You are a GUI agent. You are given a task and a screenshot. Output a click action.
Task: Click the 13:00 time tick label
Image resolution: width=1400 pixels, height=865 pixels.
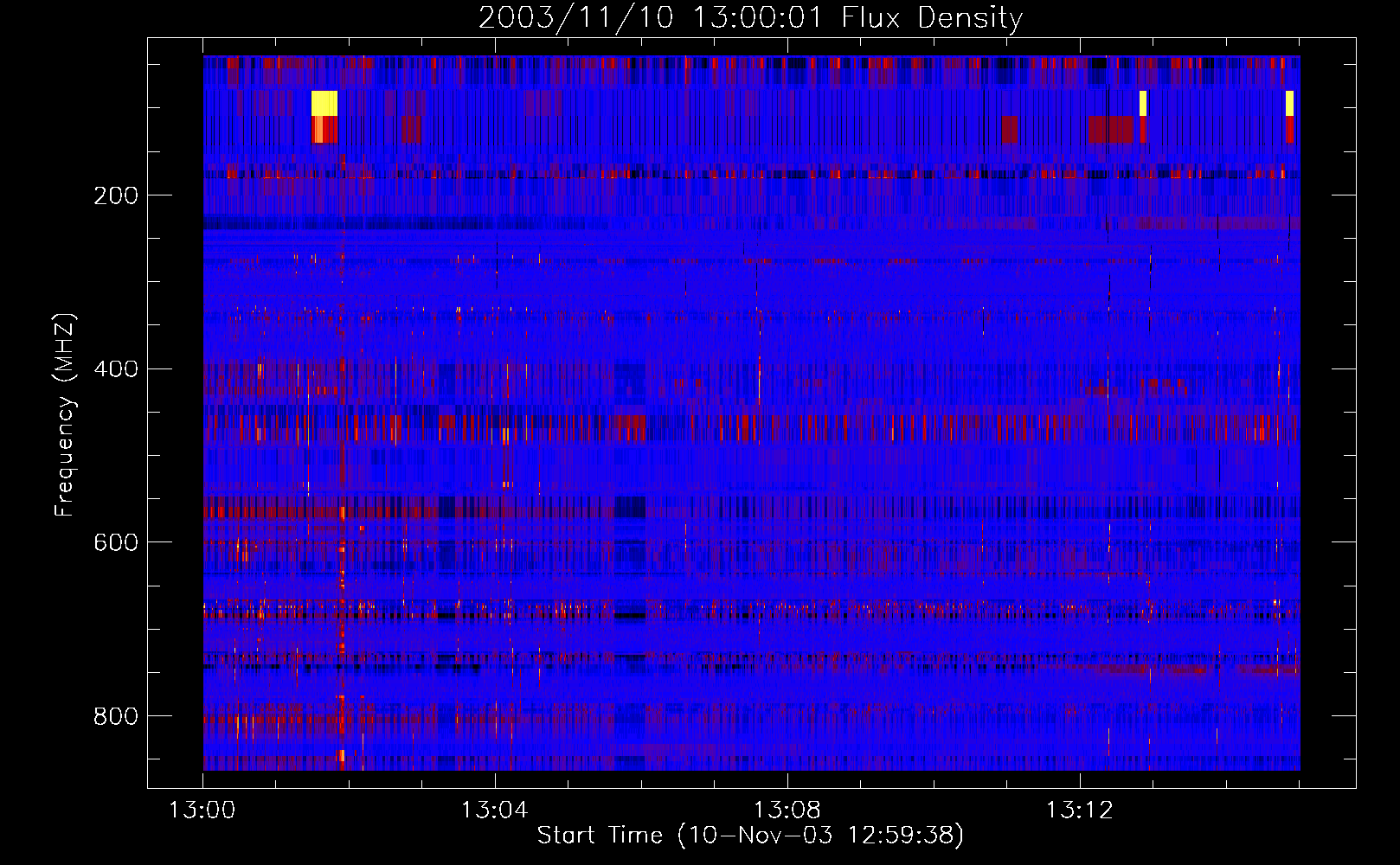(202, 811)
